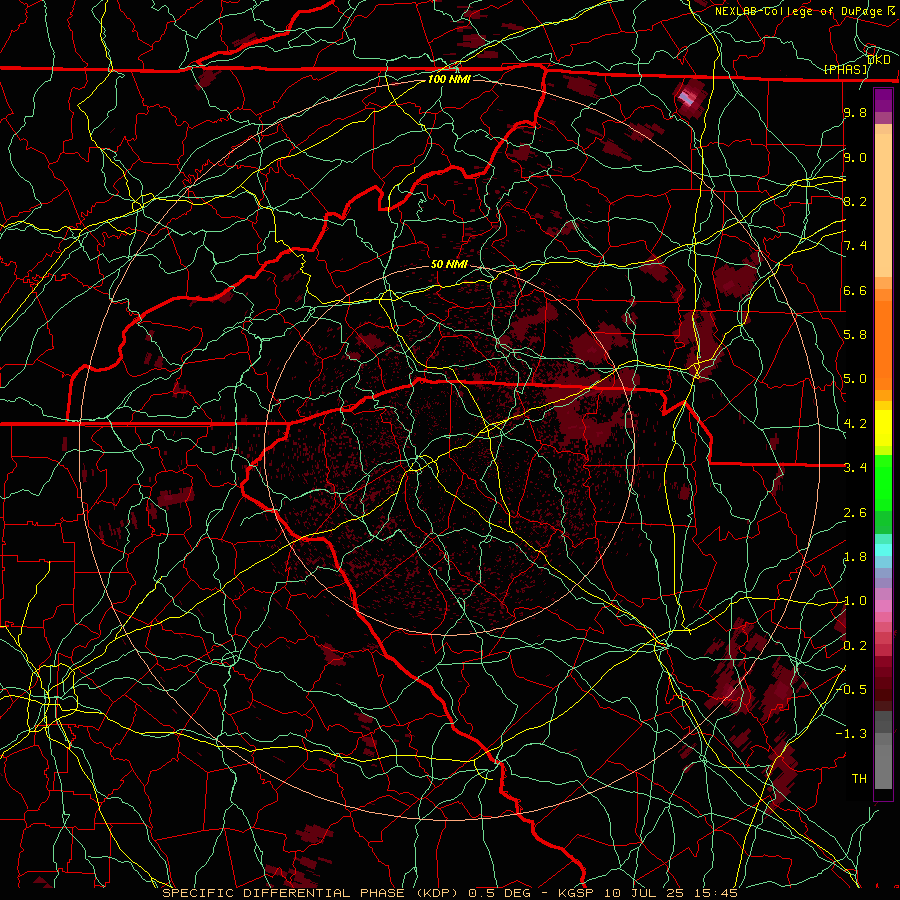
Task: Select the pink colorbar segment near 1.0
Action: tap(883, 606)
